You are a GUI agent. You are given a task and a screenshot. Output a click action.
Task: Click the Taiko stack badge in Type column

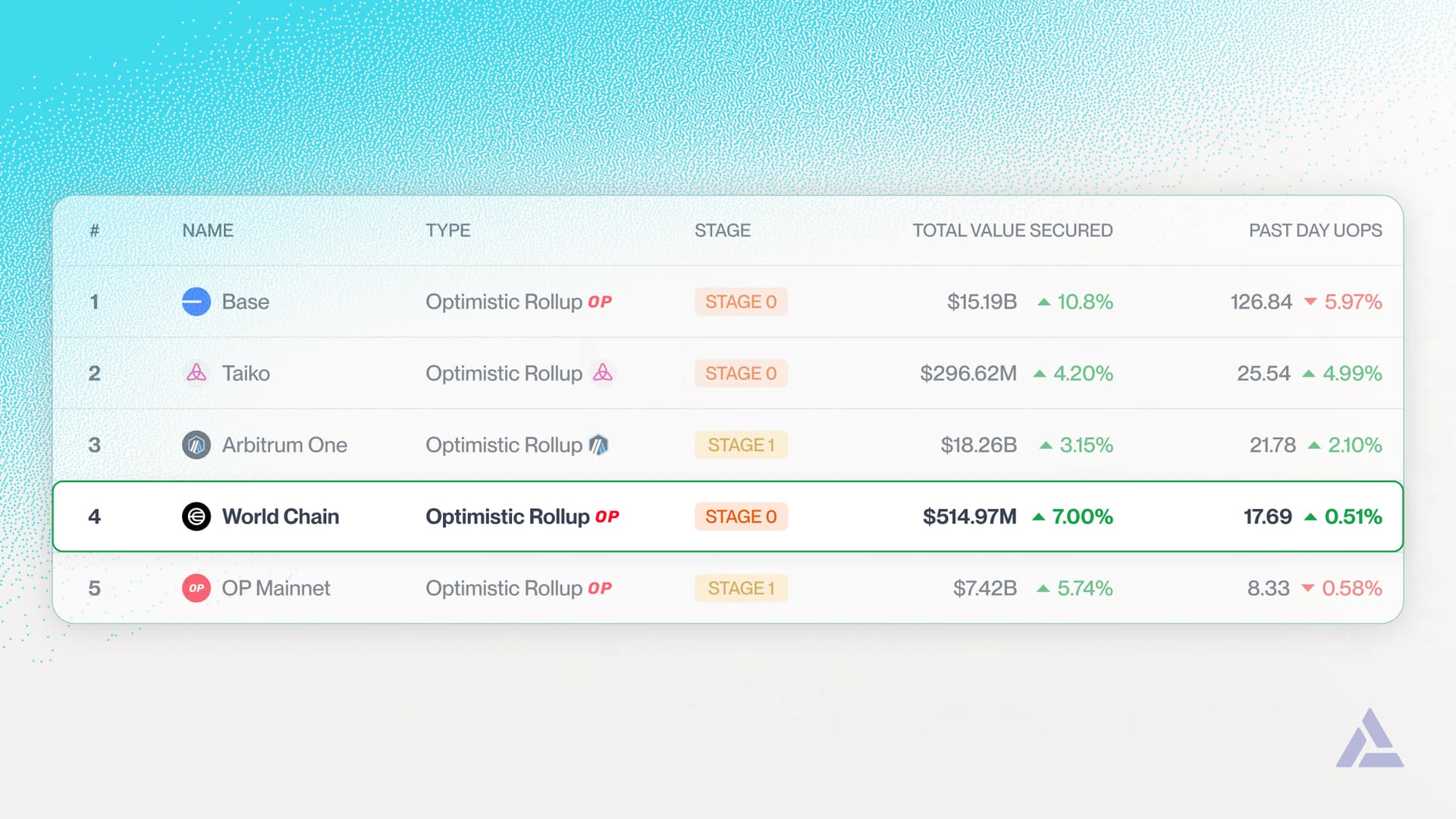coord(603,373)
